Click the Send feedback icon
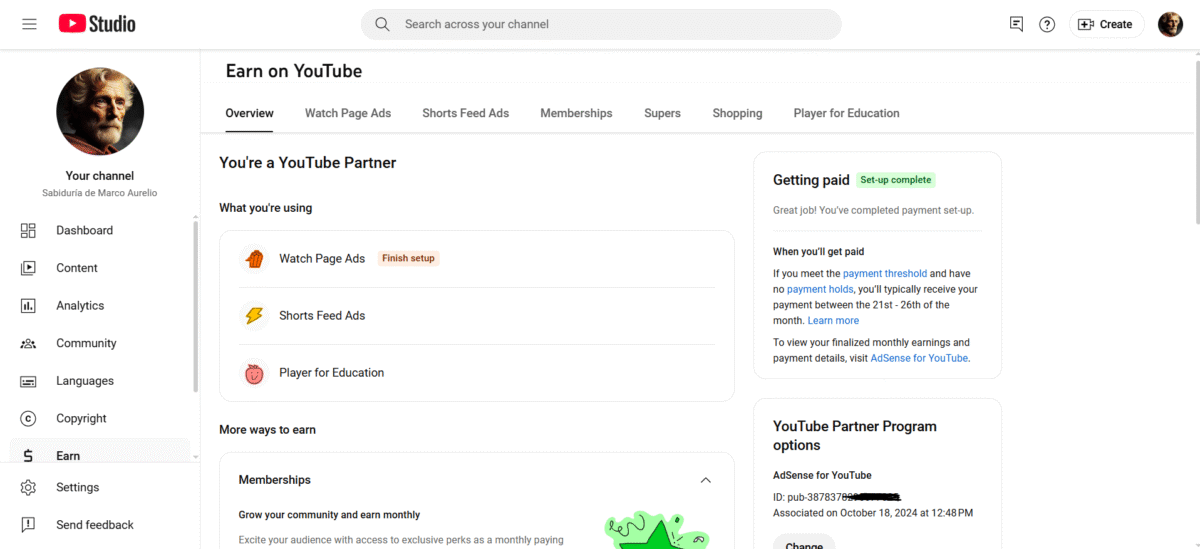The height and width of the screenshot is (549, 1200). (x=28, y=525)
